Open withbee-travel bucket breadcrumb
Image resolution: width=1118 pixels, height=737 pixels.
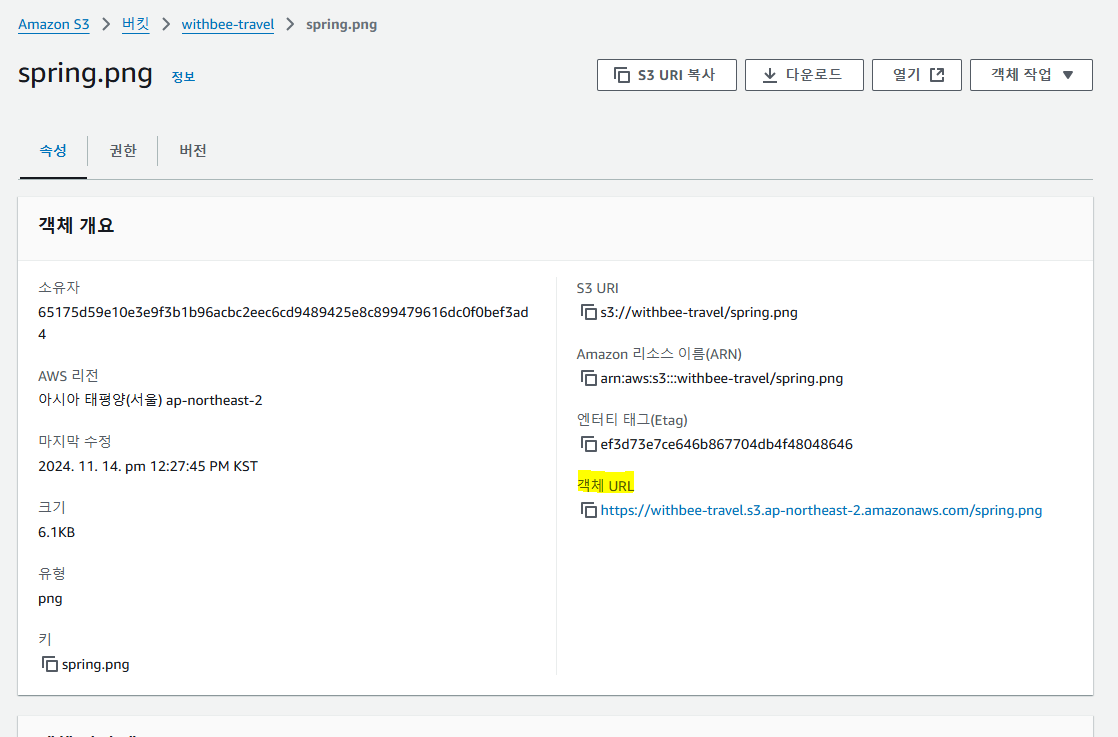coord(227,24)
